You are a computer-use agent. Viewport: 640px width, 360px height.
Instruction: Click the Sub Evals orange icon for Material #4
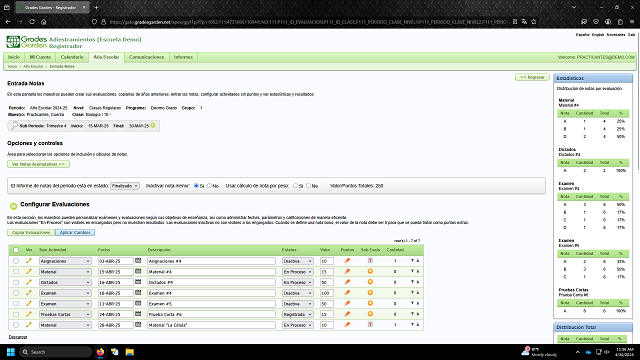click(370, 271)
